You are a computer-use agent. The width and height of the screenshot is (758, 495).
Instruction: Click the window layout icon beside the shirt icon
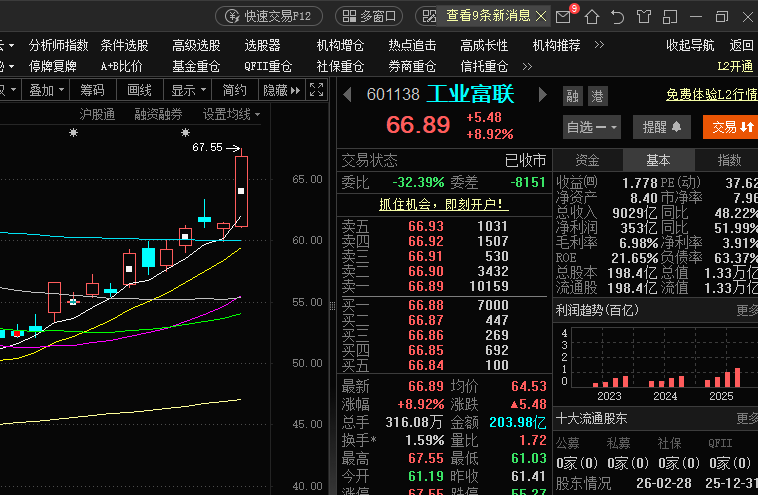[x=670, y=17]
